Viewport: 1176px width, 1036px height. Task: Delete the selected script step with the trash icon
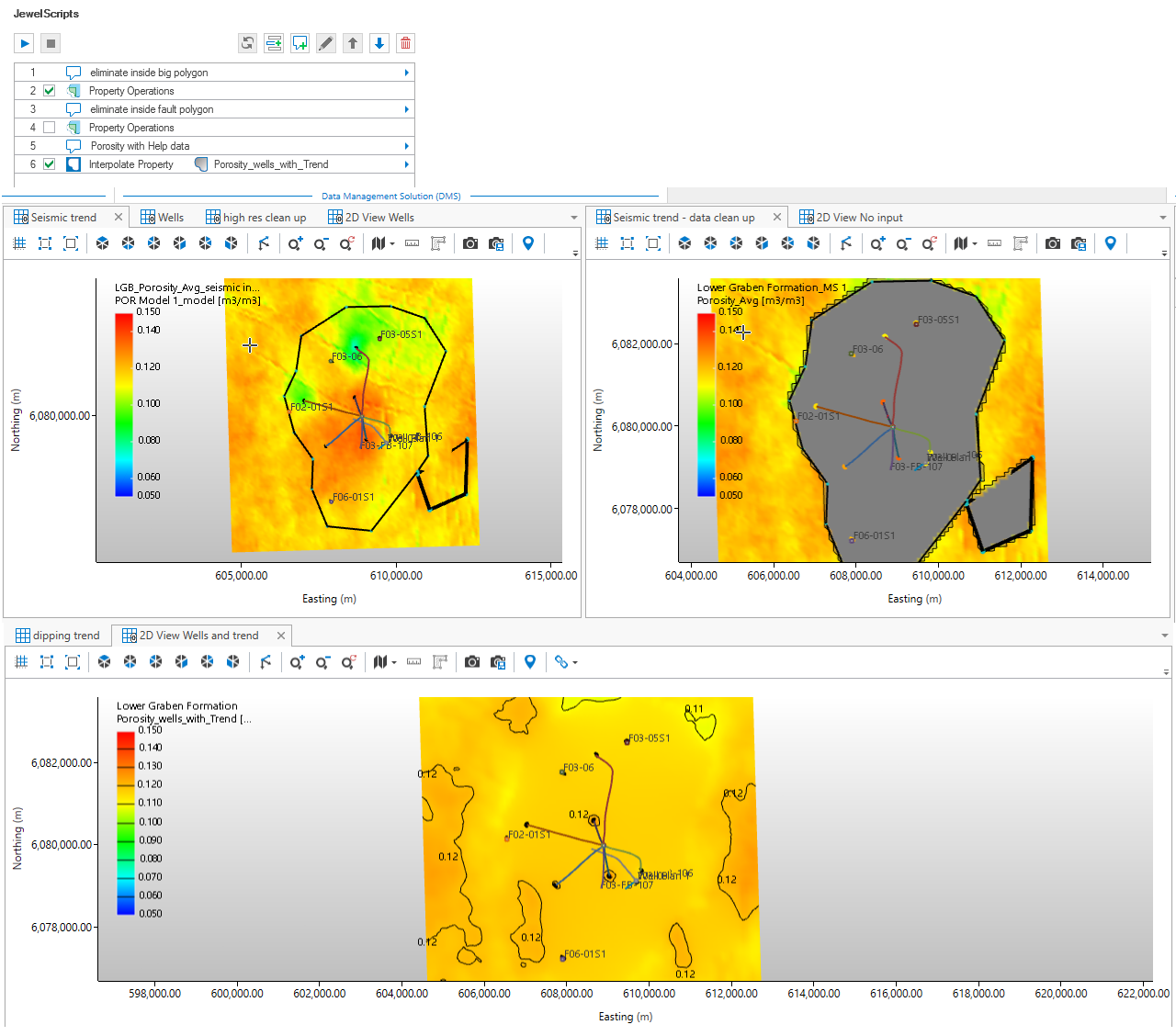pyautogui.click(x=405, y=43)
